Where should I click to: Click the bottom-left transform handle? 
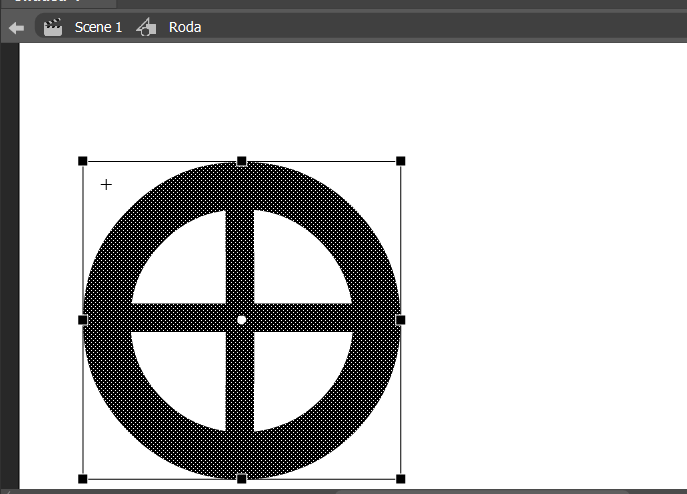pos(82,479)
